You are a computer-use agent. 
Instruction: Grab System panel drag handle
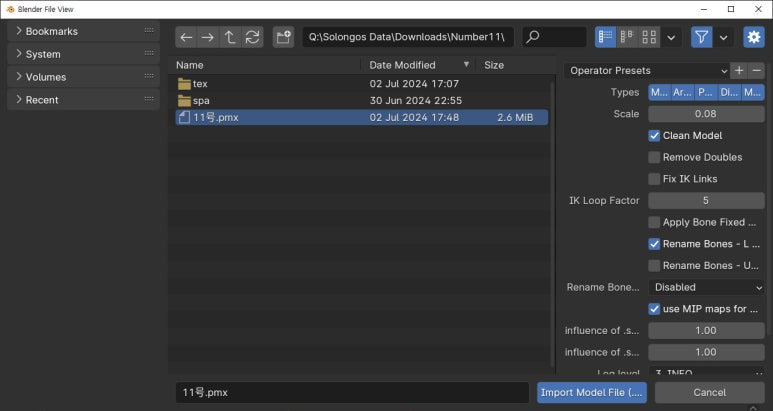(149, 53)
